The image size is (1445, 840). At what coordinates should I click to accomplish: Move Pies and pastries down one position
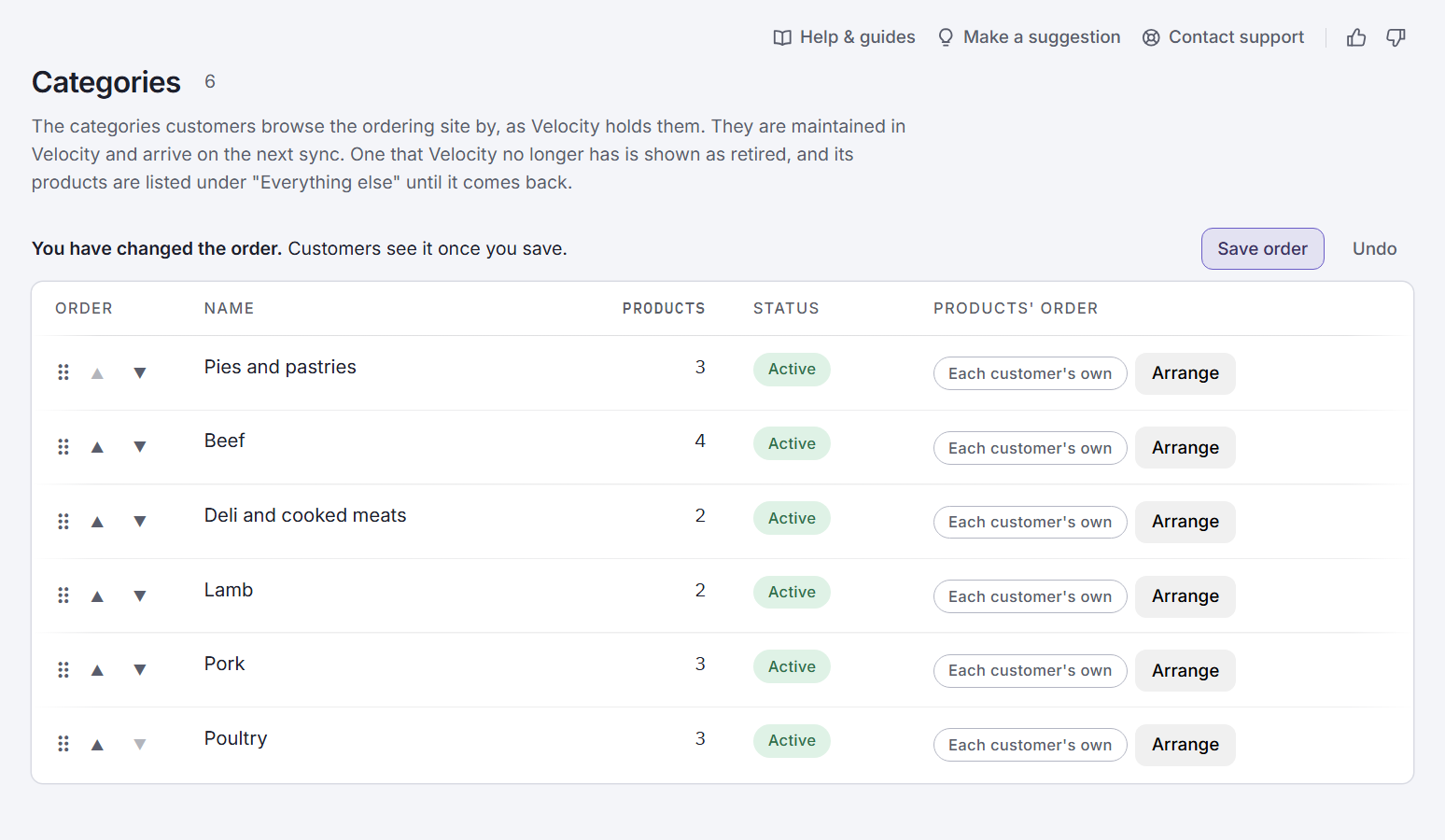[140, 373]
